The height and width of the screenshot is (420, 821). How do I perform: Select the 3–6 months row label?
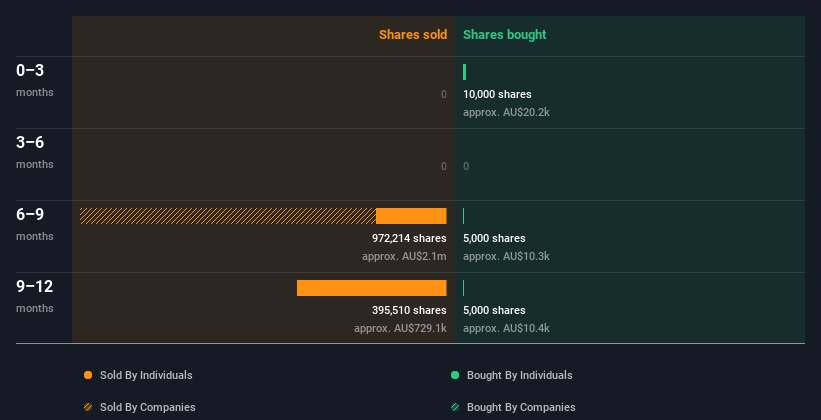35,152
